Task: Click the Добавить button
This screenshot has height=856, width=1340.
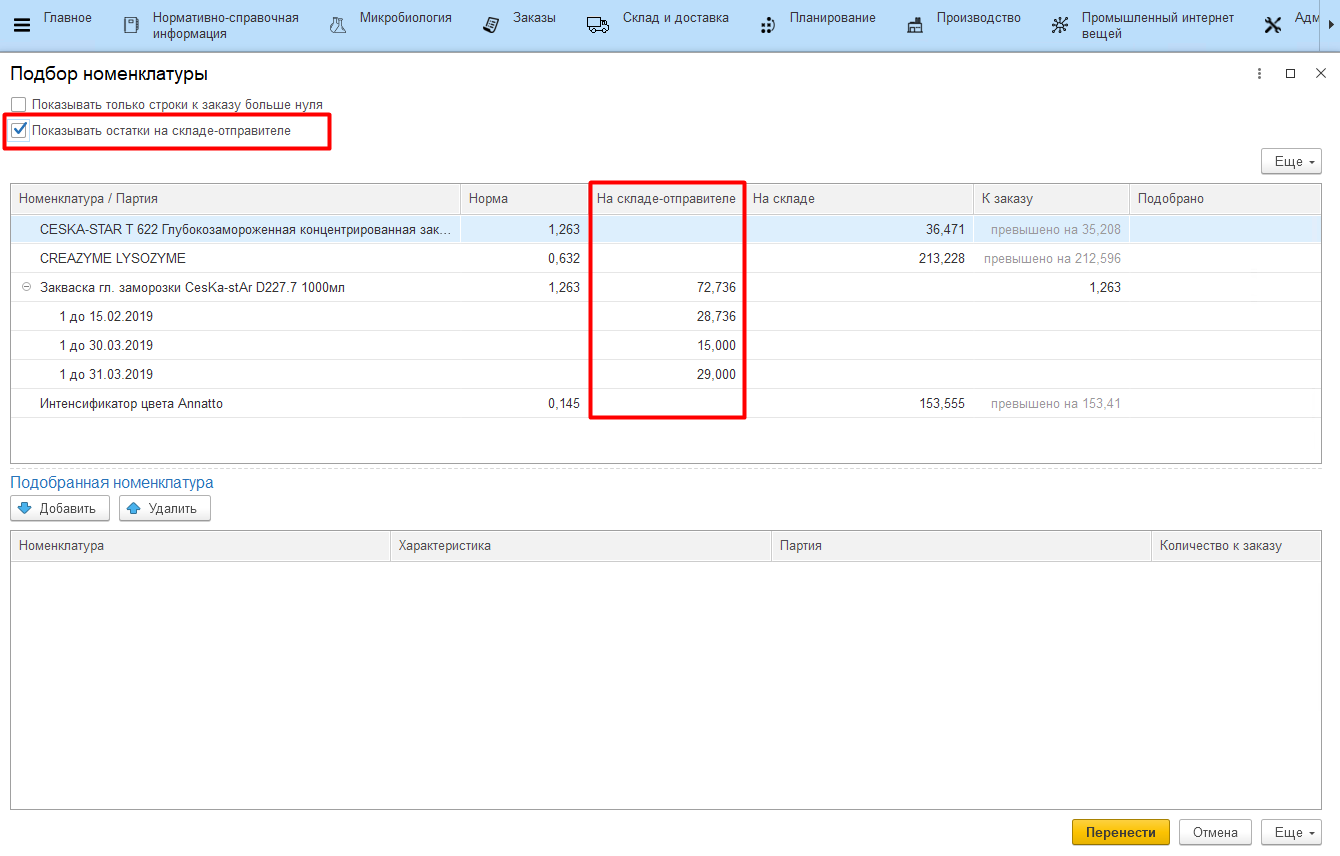Action: click(60, 509)
